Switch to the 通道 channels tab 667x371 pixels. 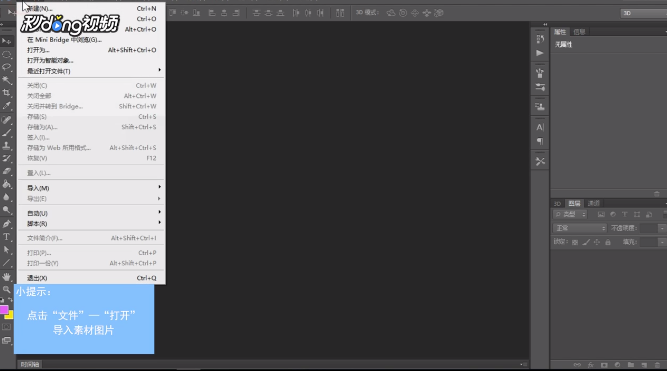click(593, 203)
